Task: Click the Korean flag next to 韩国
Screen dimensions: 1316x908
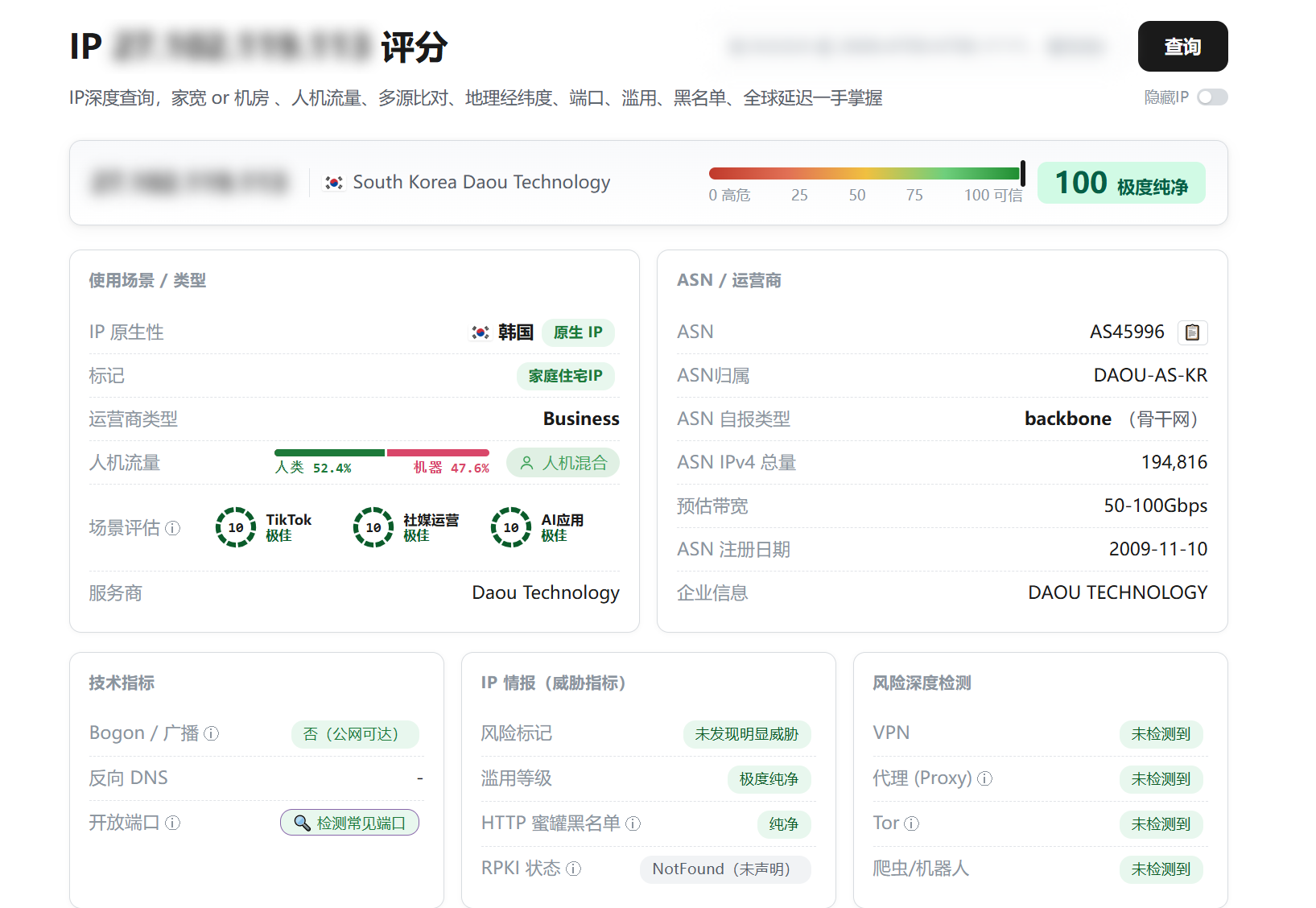Action: (481, 332)
